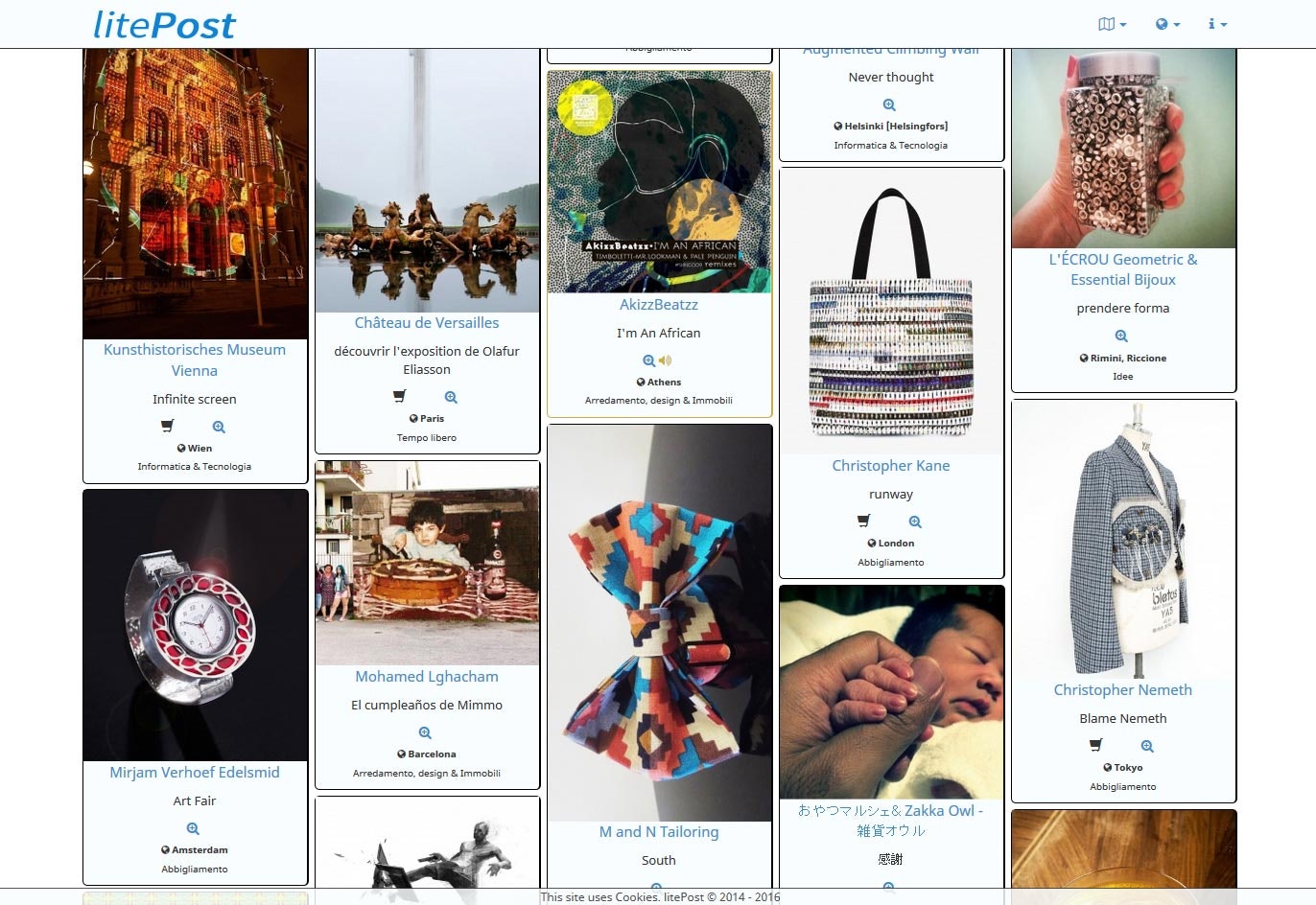Click the zoom icon under Kunsthistorisches Museum Vienna
The image size is (1316, 905).
pyautogui.click(x=219, y=428)
